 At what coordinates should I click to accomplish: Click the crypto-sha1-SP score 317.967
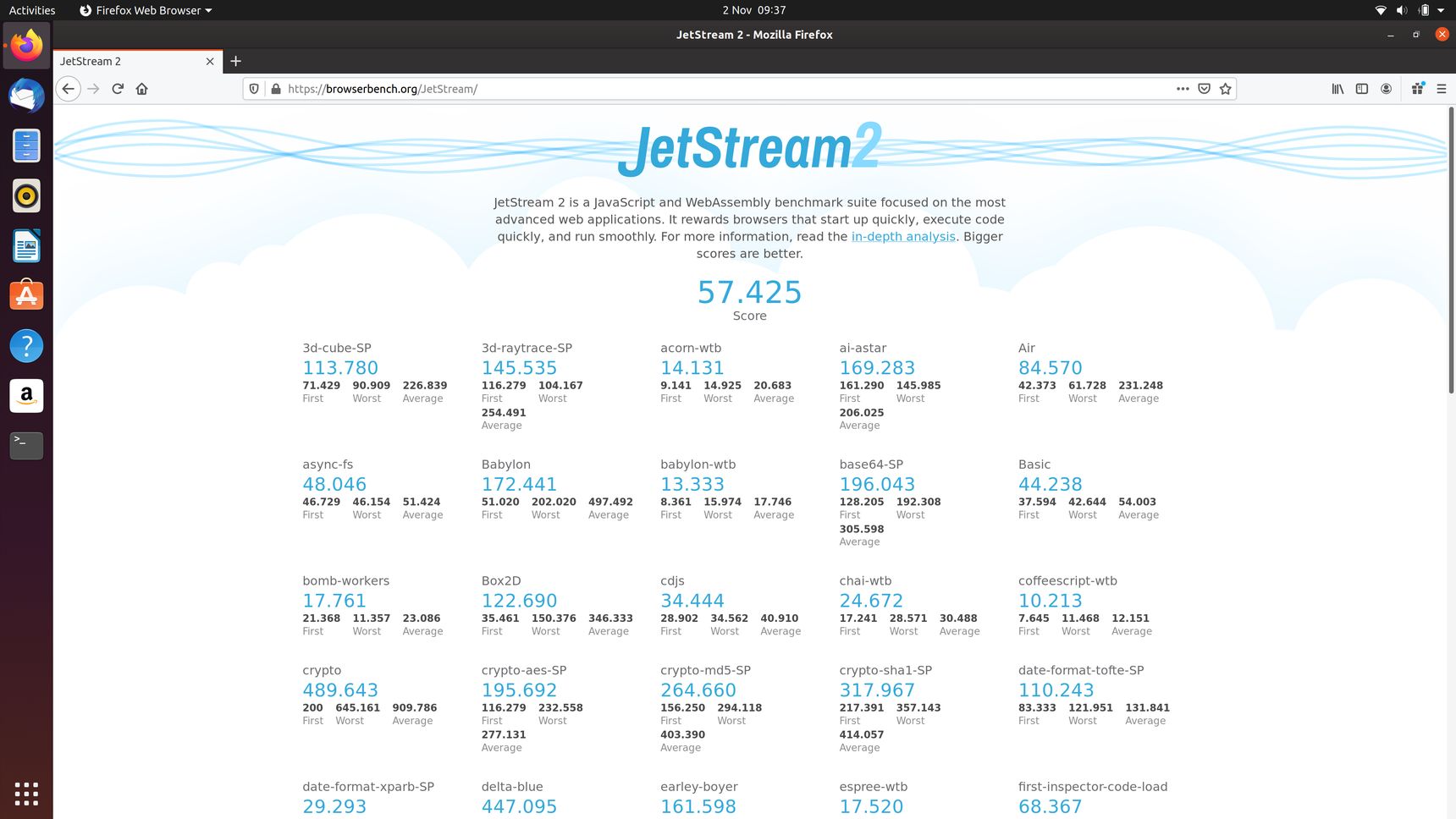(x=877, y=690)
